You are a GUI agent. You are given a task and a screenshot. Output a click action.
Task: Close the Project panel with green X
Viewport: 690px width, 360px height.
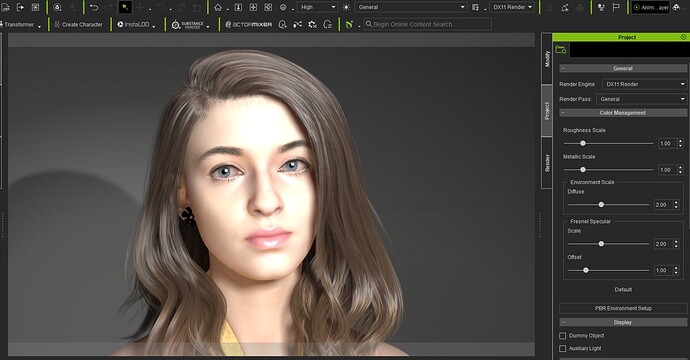point(684,37)
